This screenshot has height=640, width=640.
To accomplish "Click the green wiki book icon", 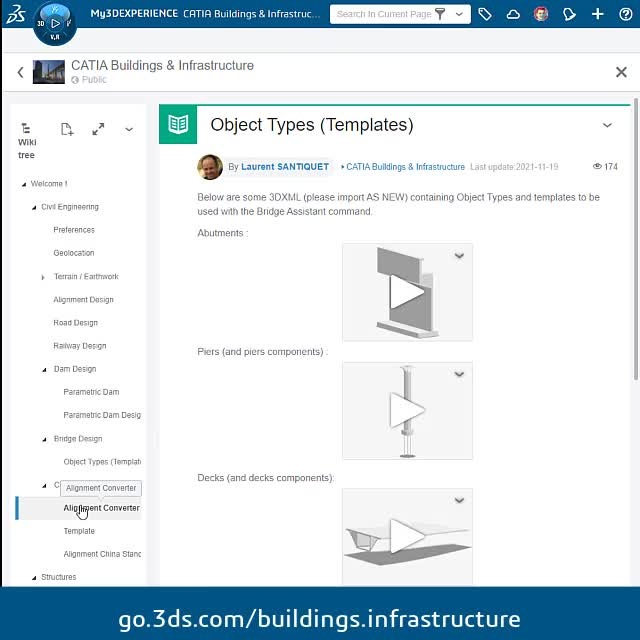I will 178,124.
